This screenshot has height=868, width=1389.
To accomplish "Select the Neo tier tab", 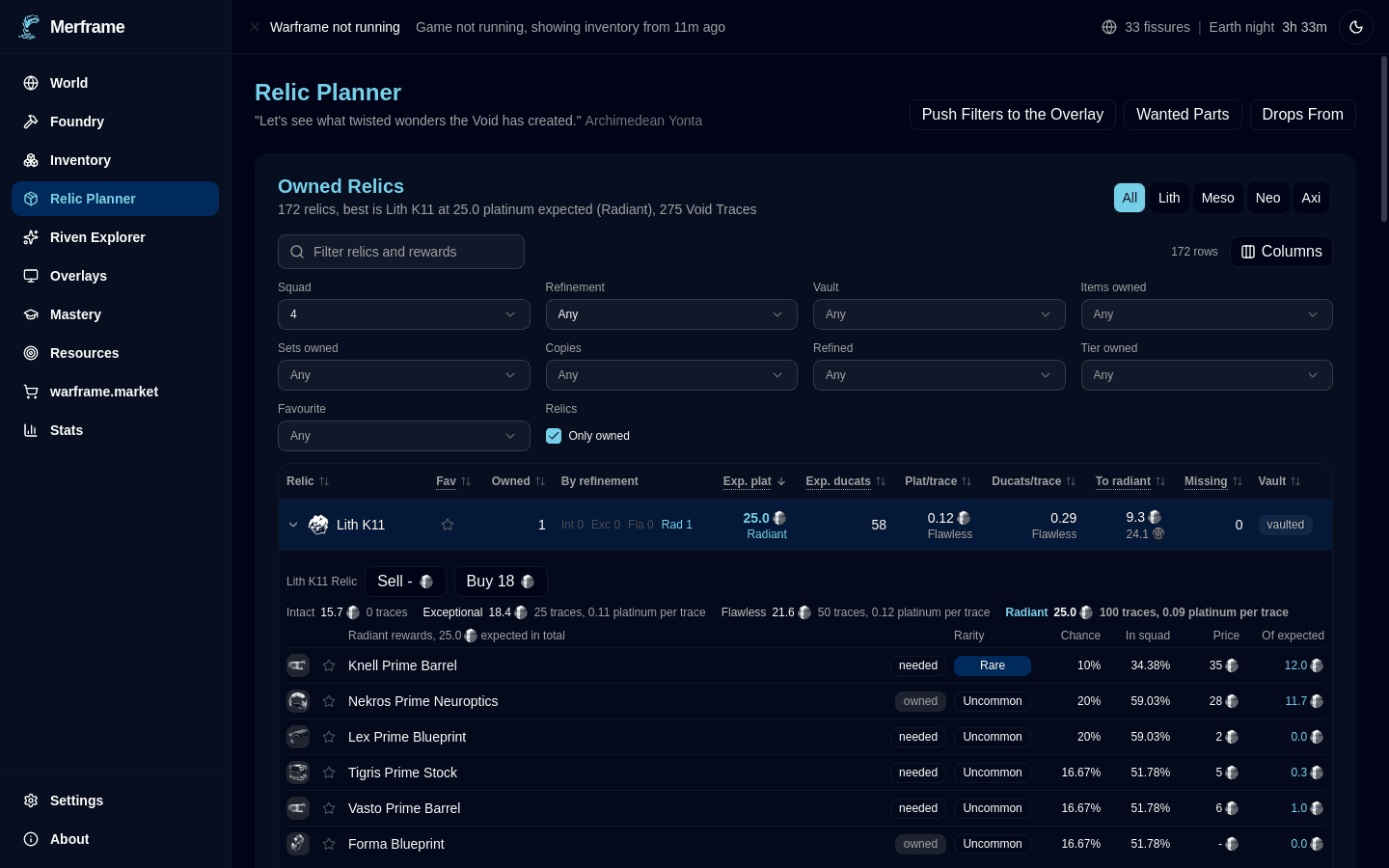I will (x=1267, y=198).
